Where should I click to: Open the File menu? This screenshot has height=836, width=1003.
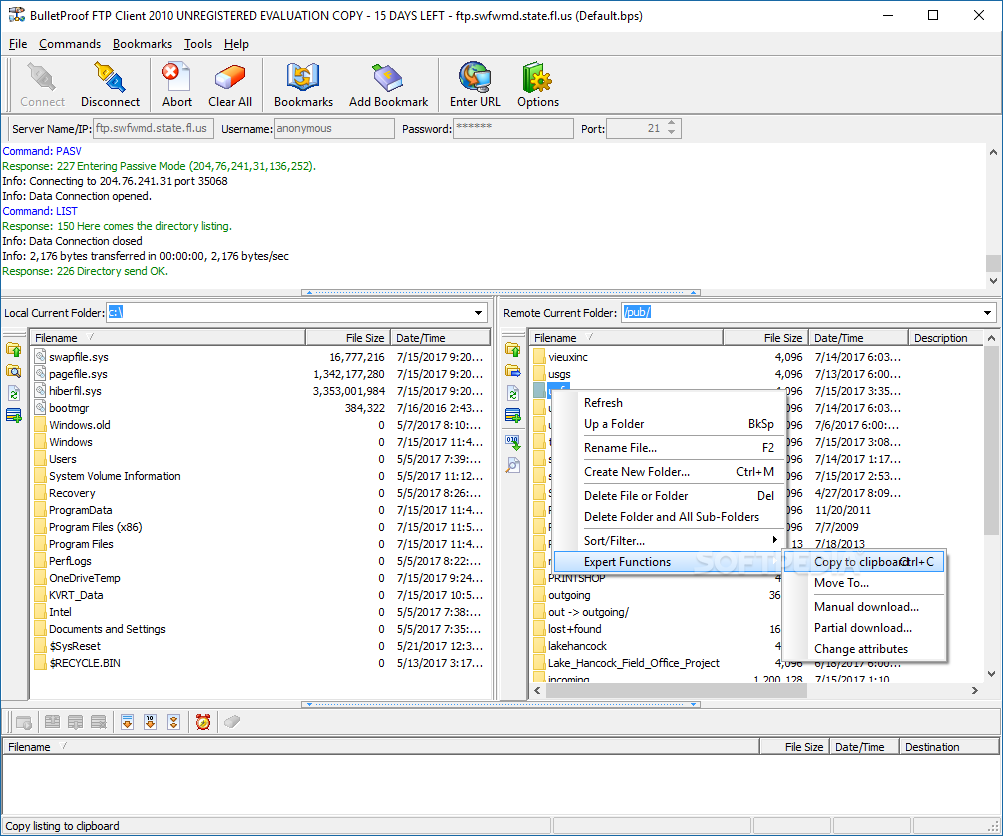click(18, 44)
